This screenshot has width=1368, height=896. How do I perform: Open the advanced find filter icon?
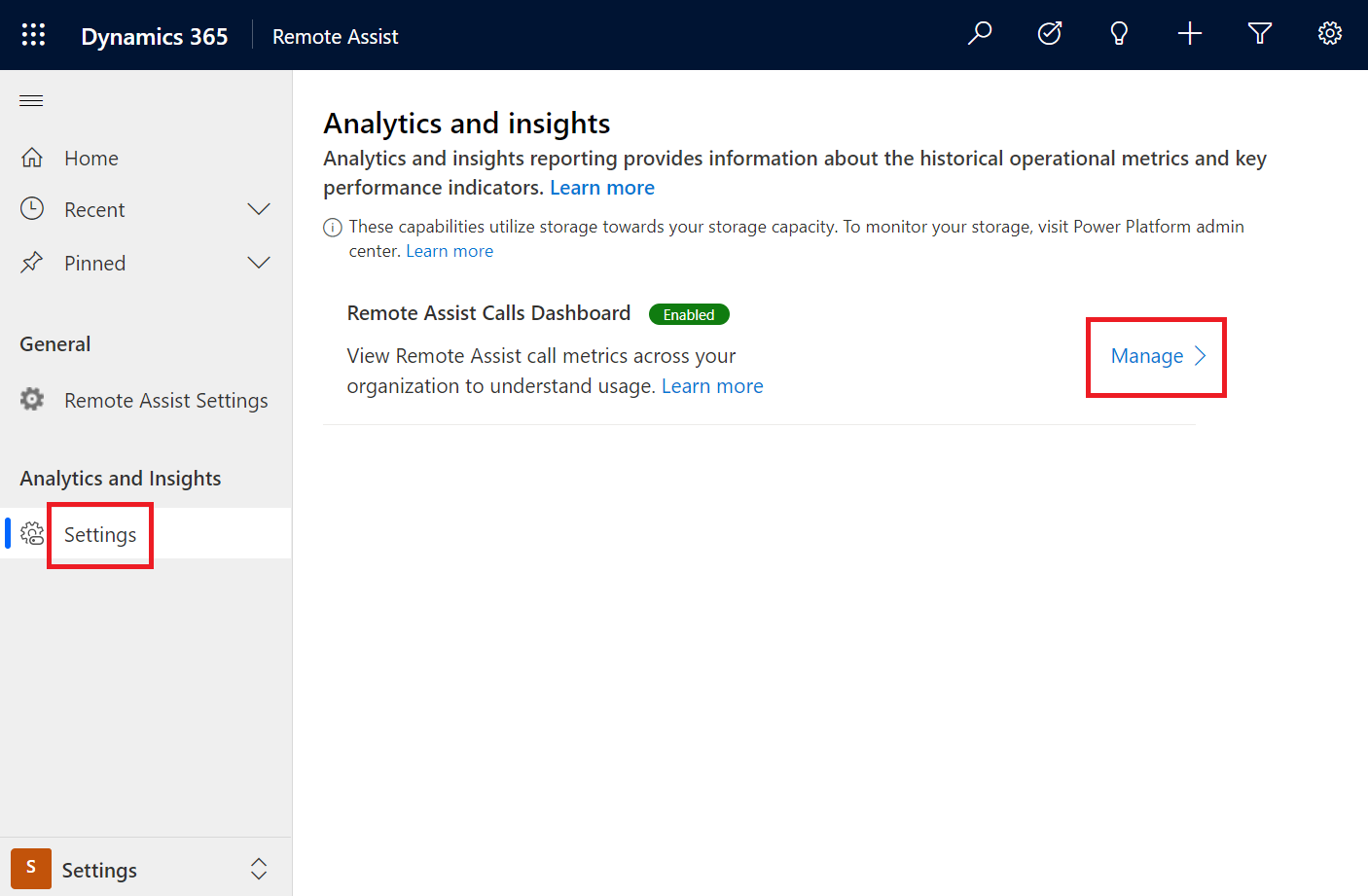tap(1260, 34)
